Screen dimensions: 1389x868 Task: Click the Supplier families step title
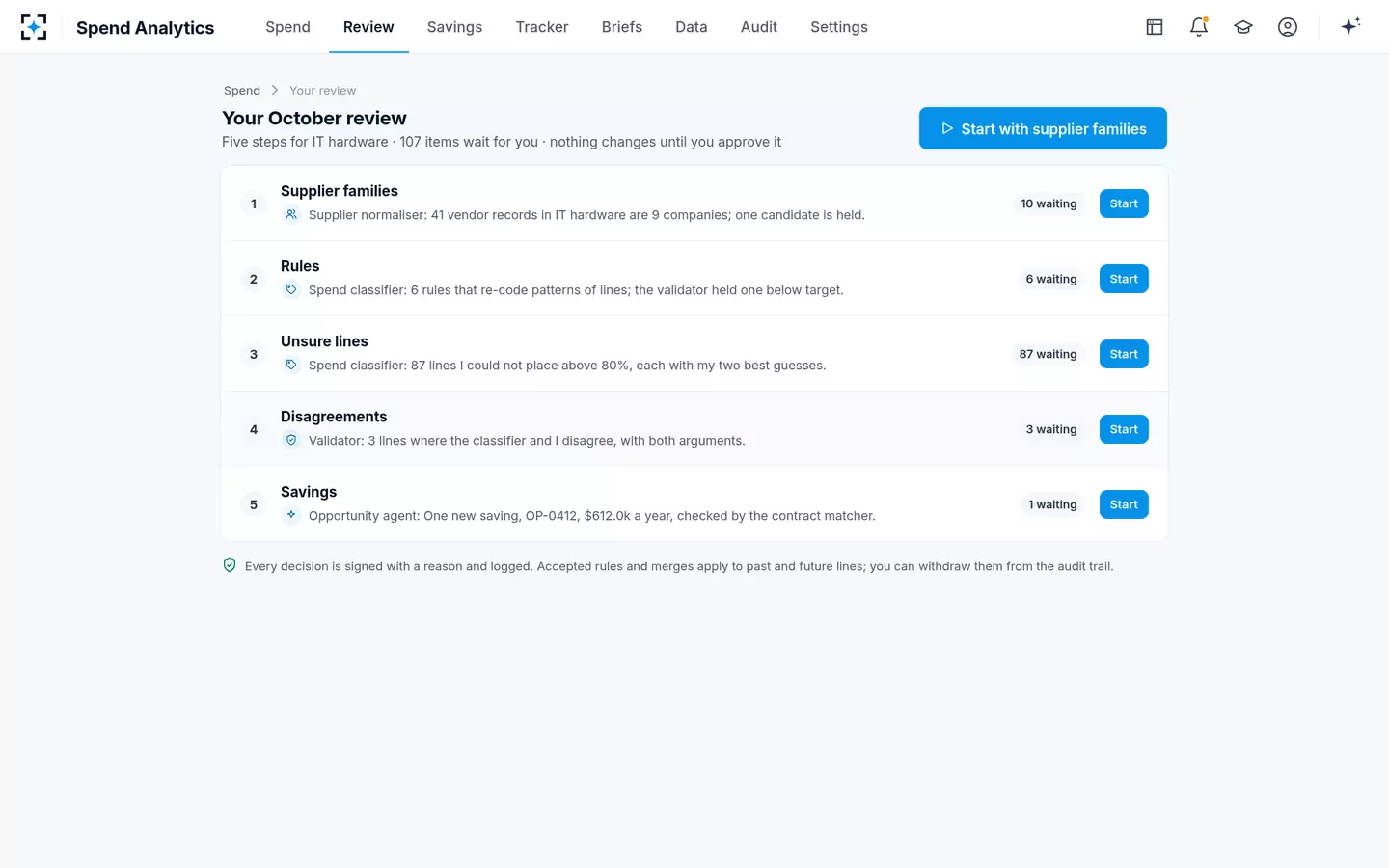pos(340,191)
